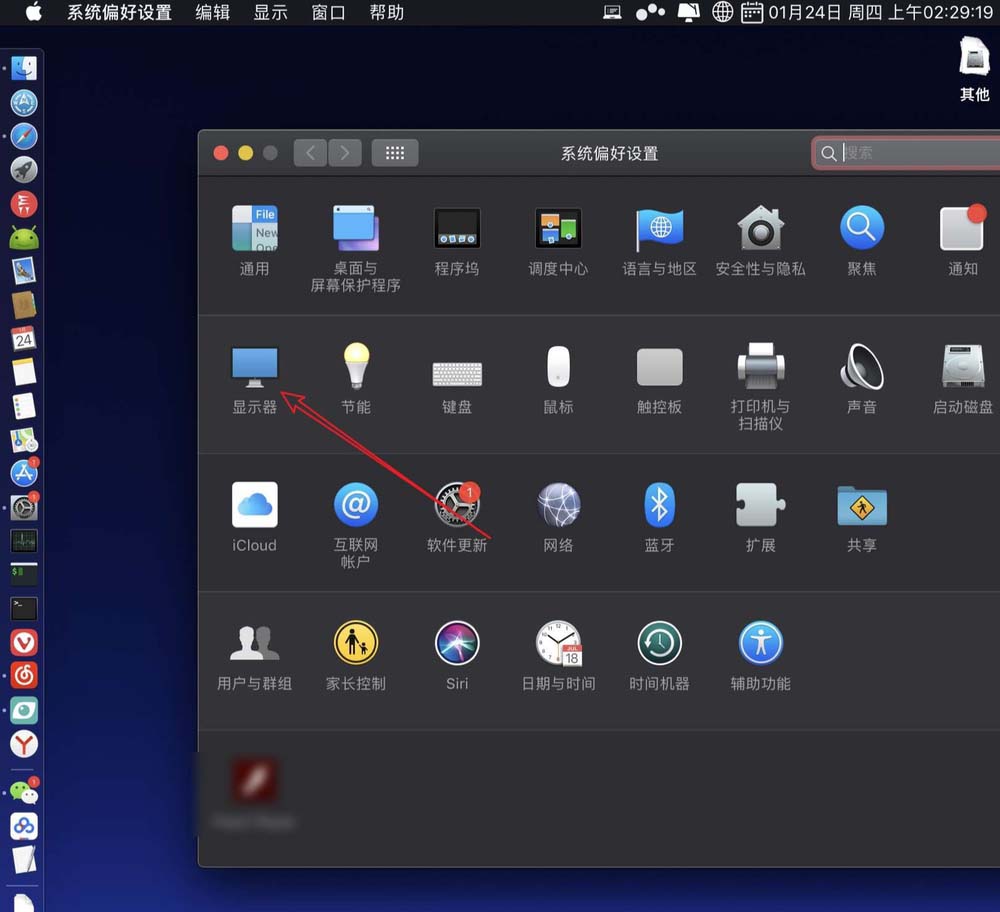Open the 帮助 menu
Screen dimensions: 1000x912
click(386, 12)
